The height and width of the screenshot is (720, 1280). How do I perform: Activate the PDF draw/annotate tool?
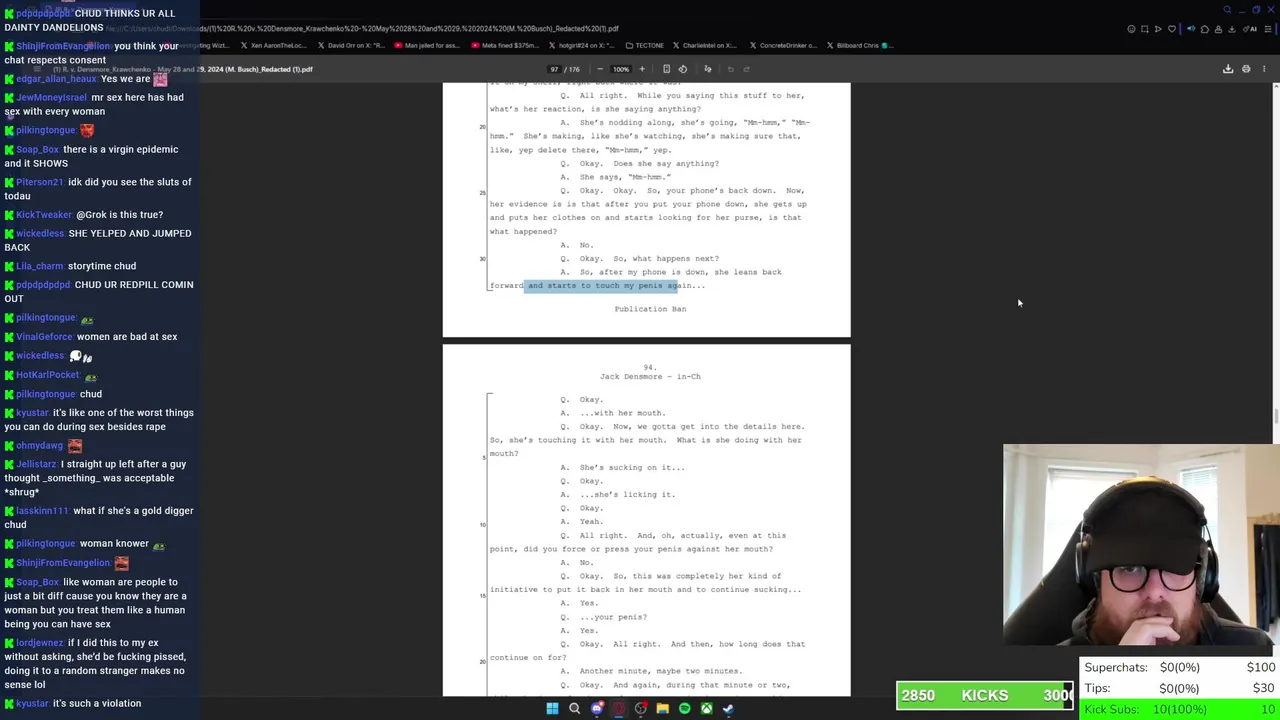708,69
